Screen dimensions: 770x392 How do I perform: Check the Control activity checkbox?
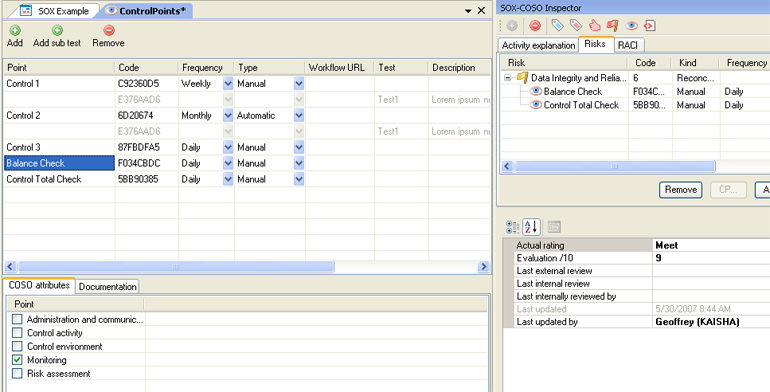pyautogui.click(x=17, y=333)
